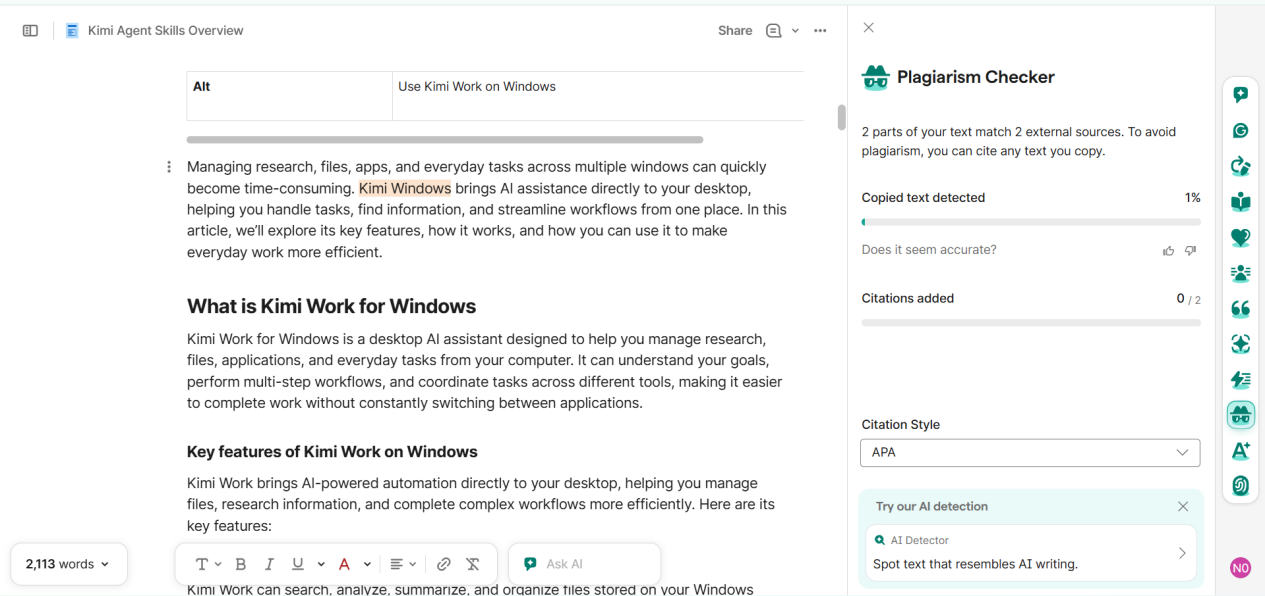Open the A+ grader icon
1265x596 pixels.
pyautogui.click(x=1240, y=451)
